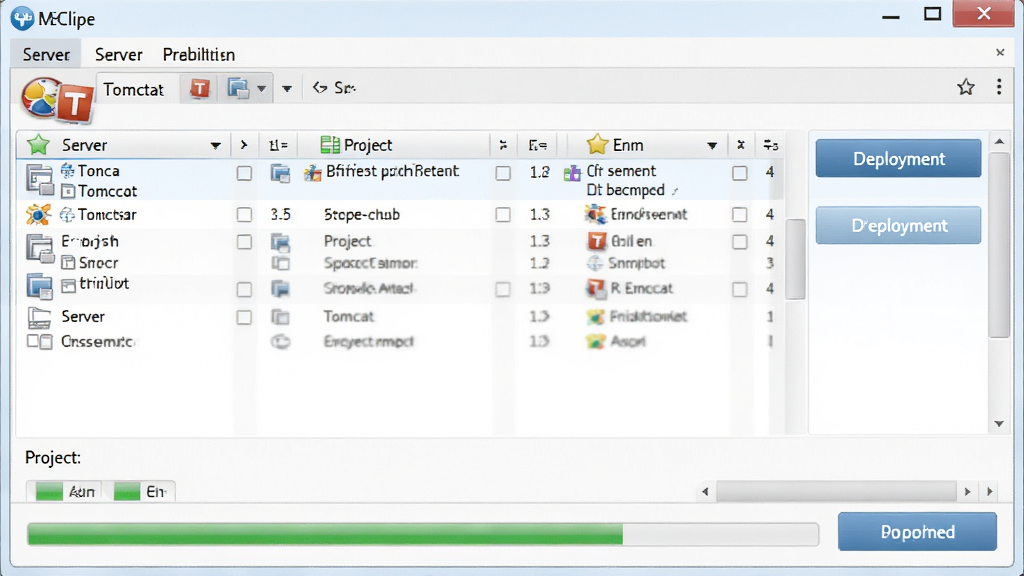Check the box next to Stope-chub version

503,215
